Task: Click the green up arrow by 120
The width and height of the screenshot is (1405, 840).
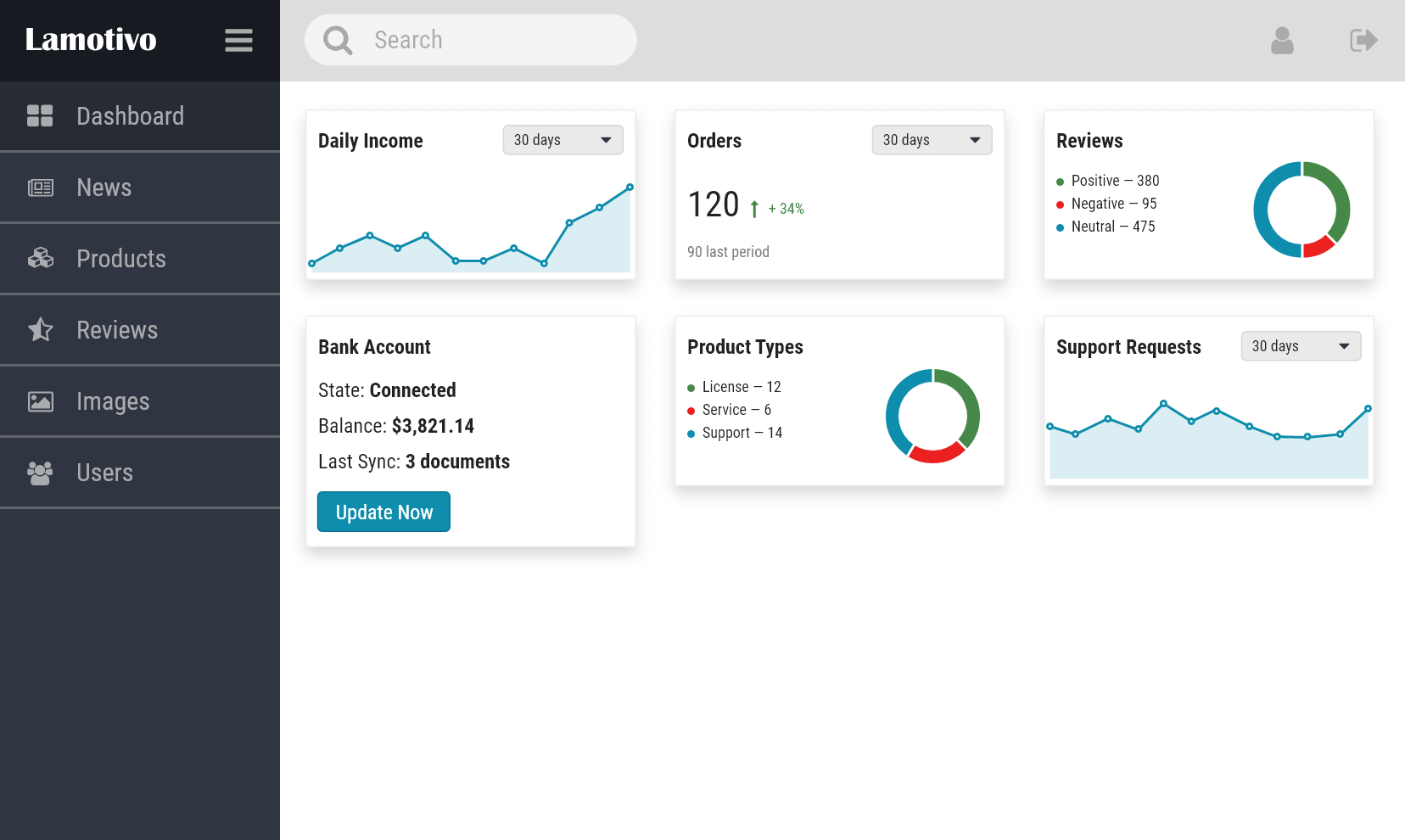Action: pyautogui.click(x=754, y=208)
